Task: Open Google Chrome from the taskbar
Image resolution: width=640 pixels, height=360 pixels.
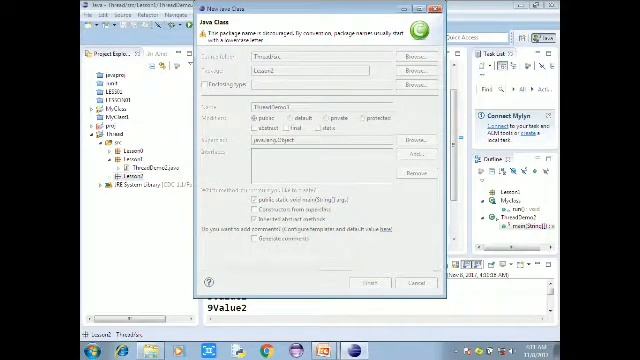Action: 267,351
